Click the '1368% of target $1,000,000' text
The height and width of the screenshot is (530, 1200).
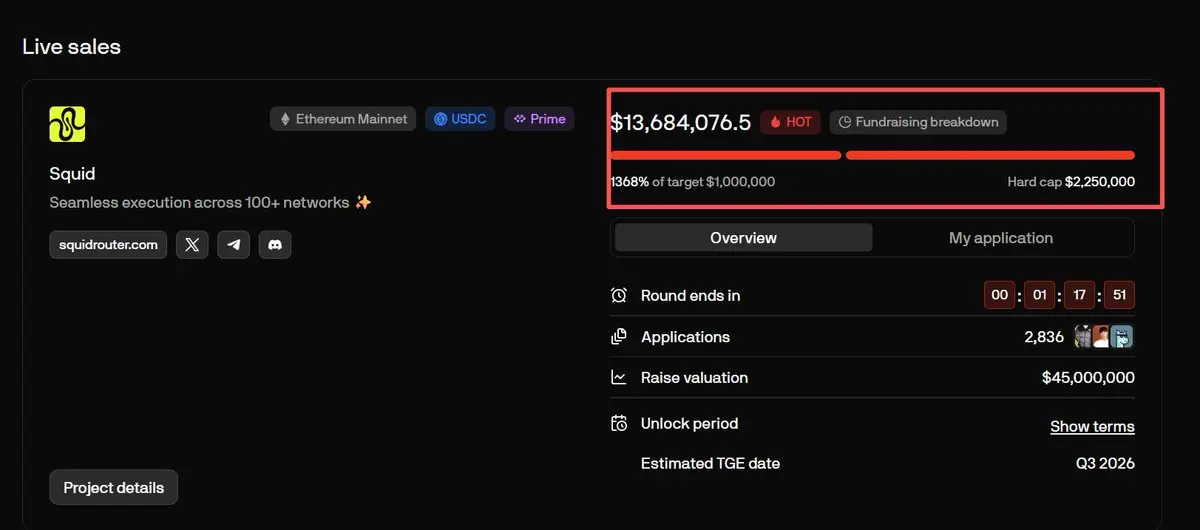(692, 182)
